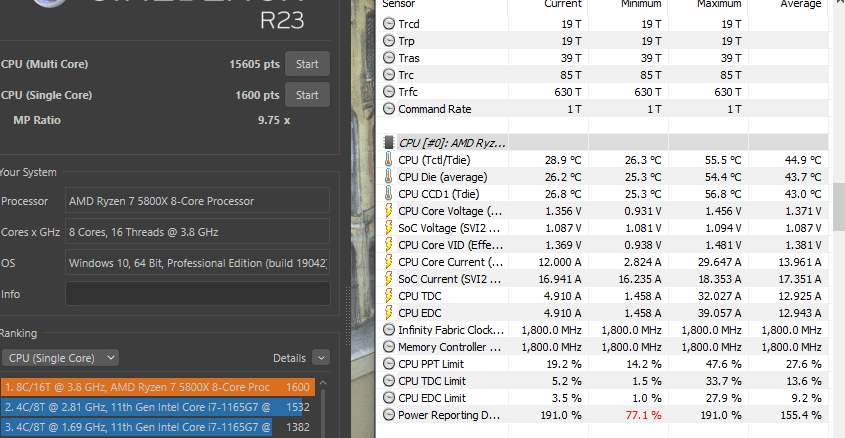
Task: Click the Command Rate clock icon
Action: point(389,109)
